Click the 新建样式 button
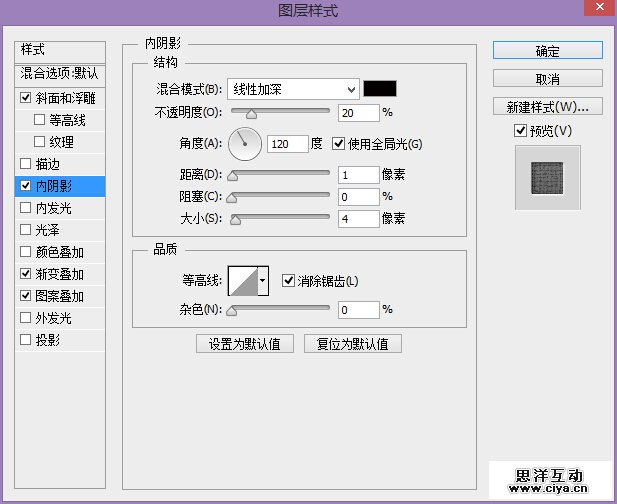The image size is (617, 504). pyautogui.click(x=547, y=106)
